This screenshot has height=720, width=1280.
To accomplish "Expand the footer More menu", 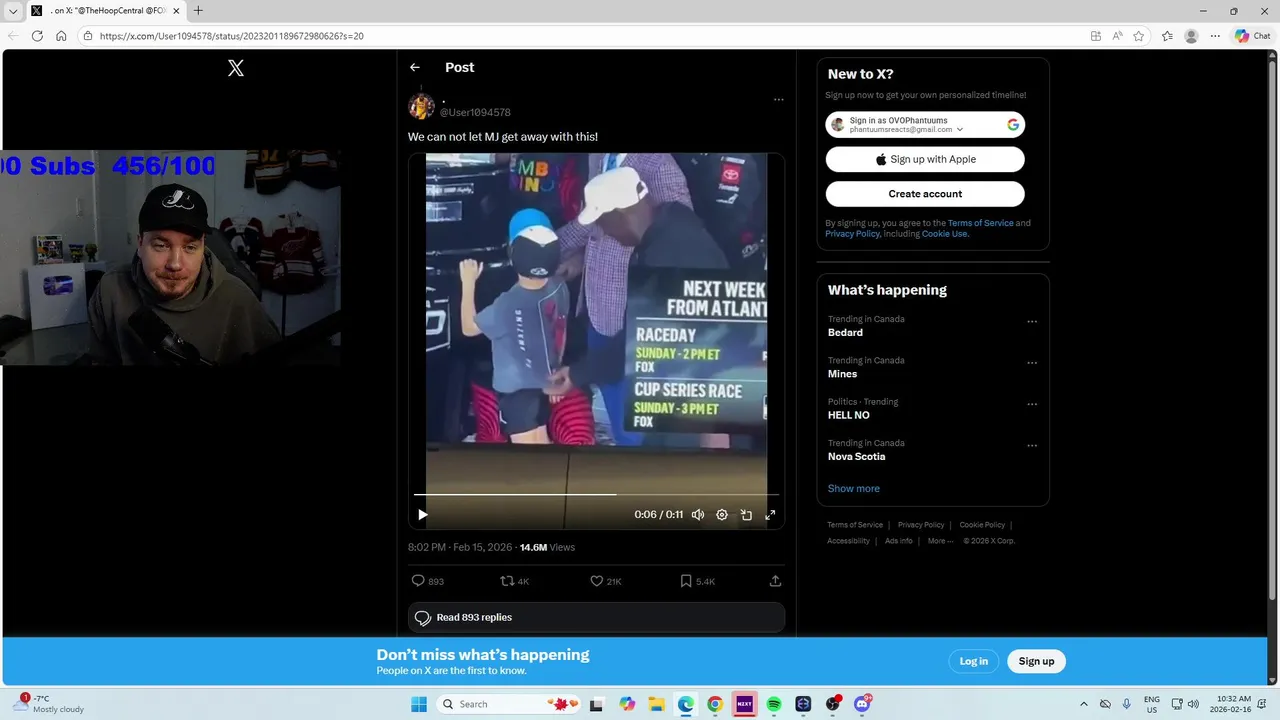I will 940,541.
